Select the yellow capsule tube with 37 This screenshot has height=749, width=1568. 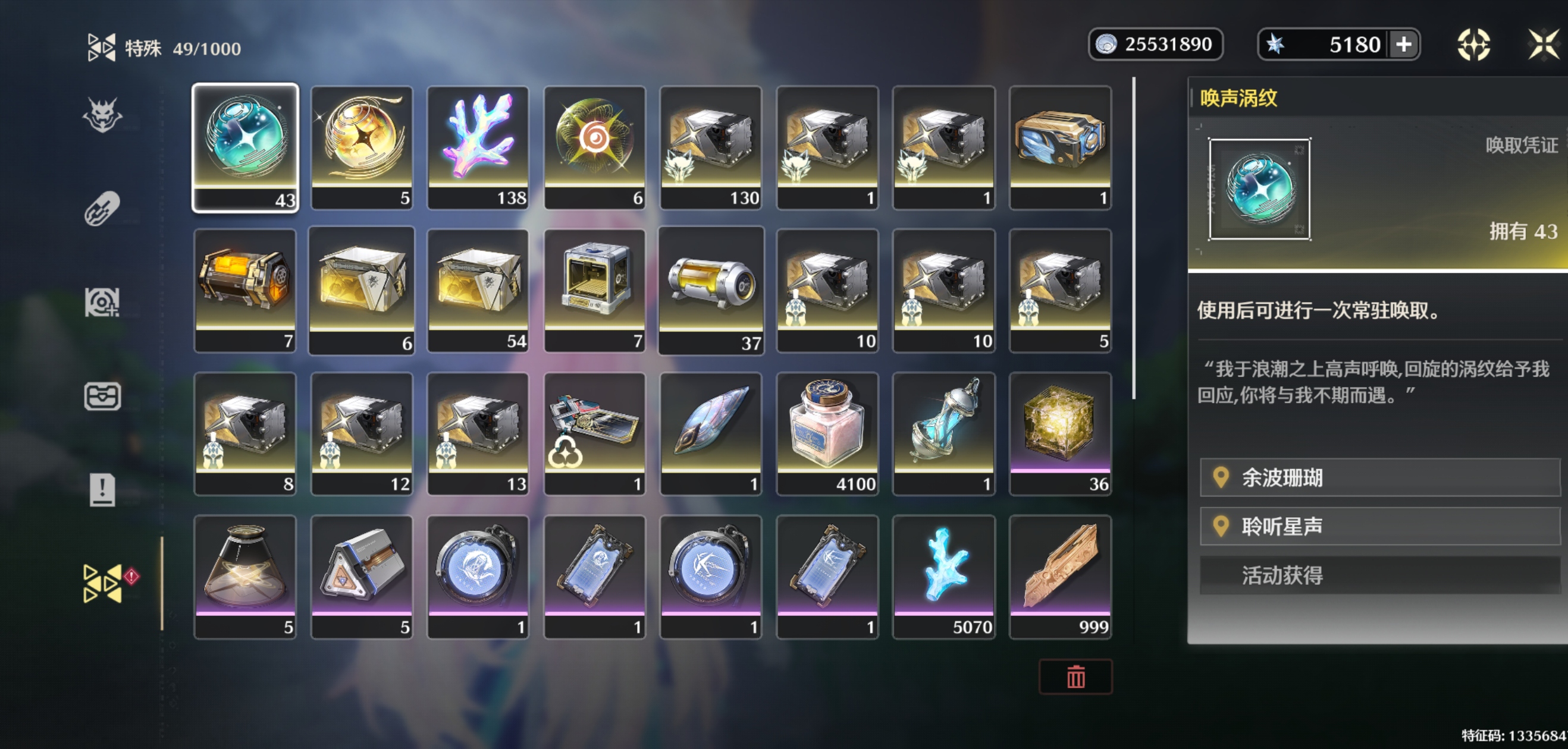[711, 291]
